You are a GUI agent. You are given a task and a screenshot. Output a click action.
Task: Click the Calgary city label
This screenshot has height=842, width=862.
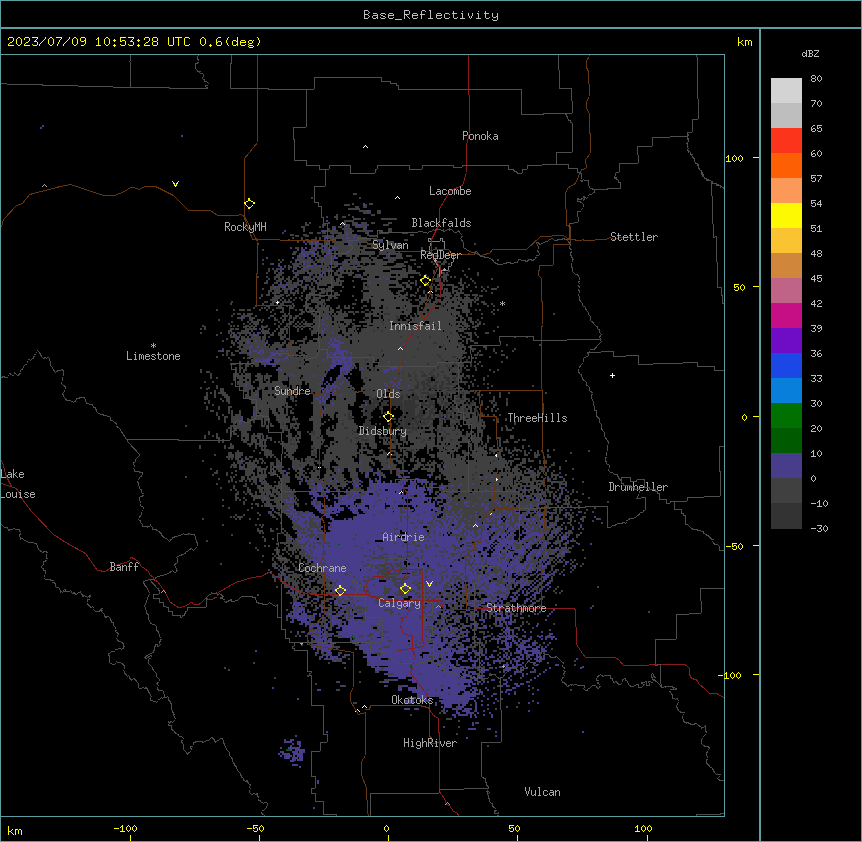399,603
